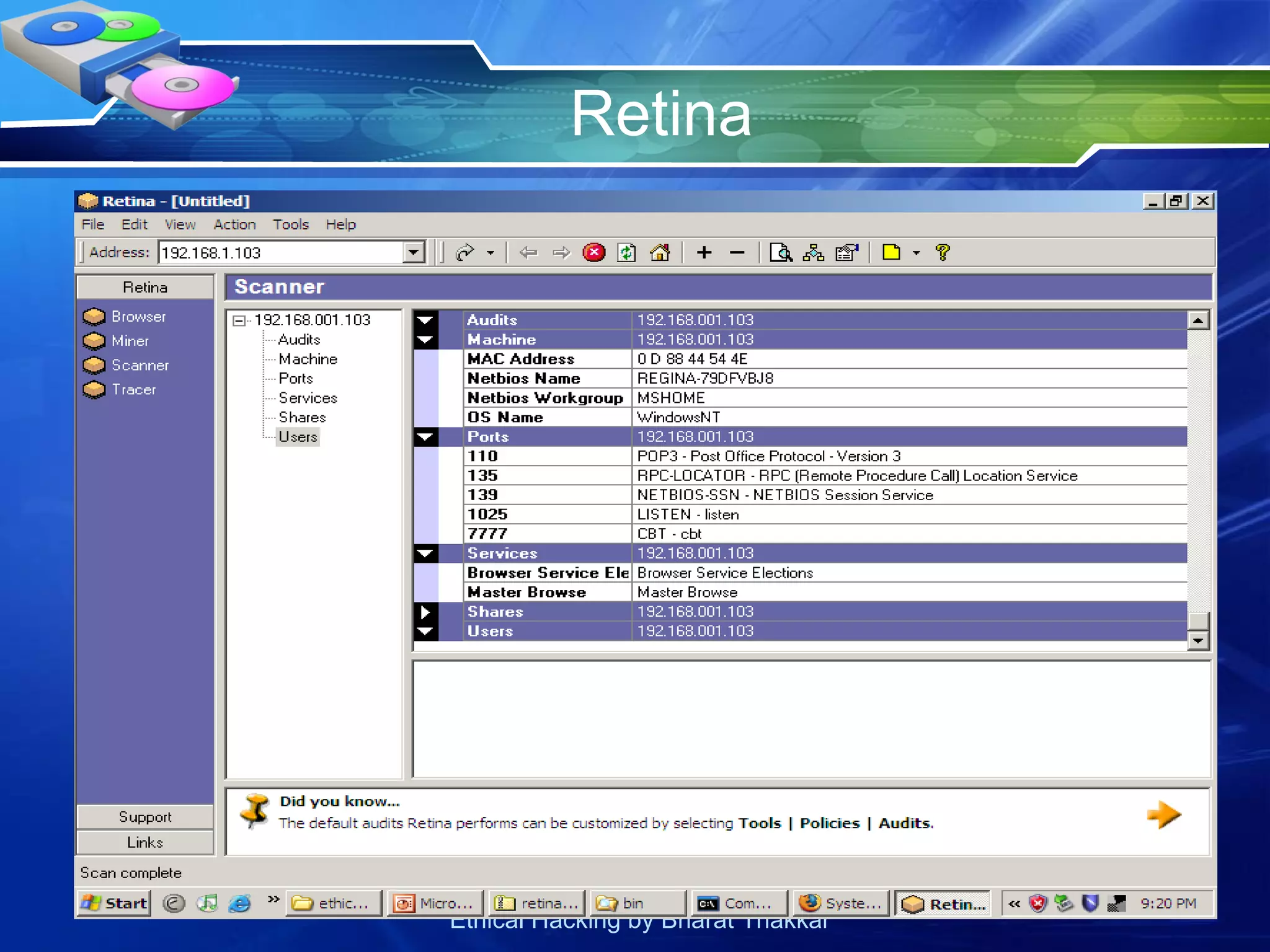Open the magnifier document search icon
Image resolution: width=1270 pixels, height=952 pixels.
pos(781,252)
